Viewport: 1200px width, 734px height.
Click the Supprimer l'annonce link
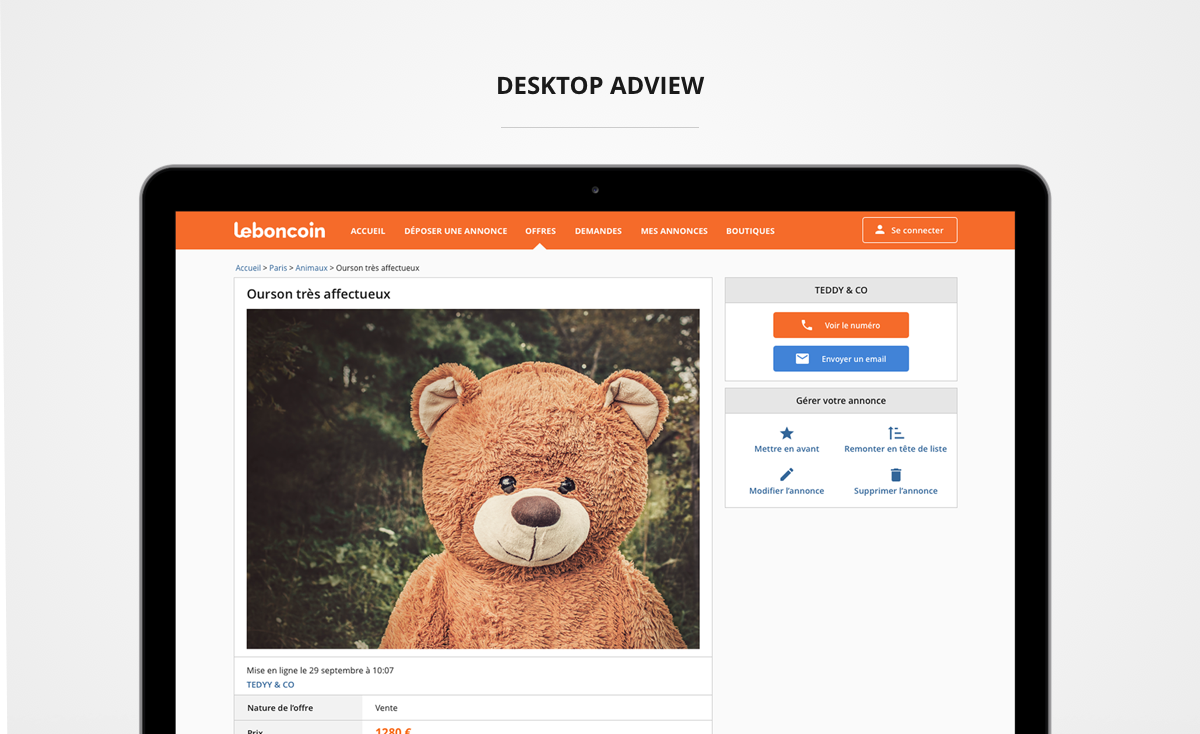[896, 491]
